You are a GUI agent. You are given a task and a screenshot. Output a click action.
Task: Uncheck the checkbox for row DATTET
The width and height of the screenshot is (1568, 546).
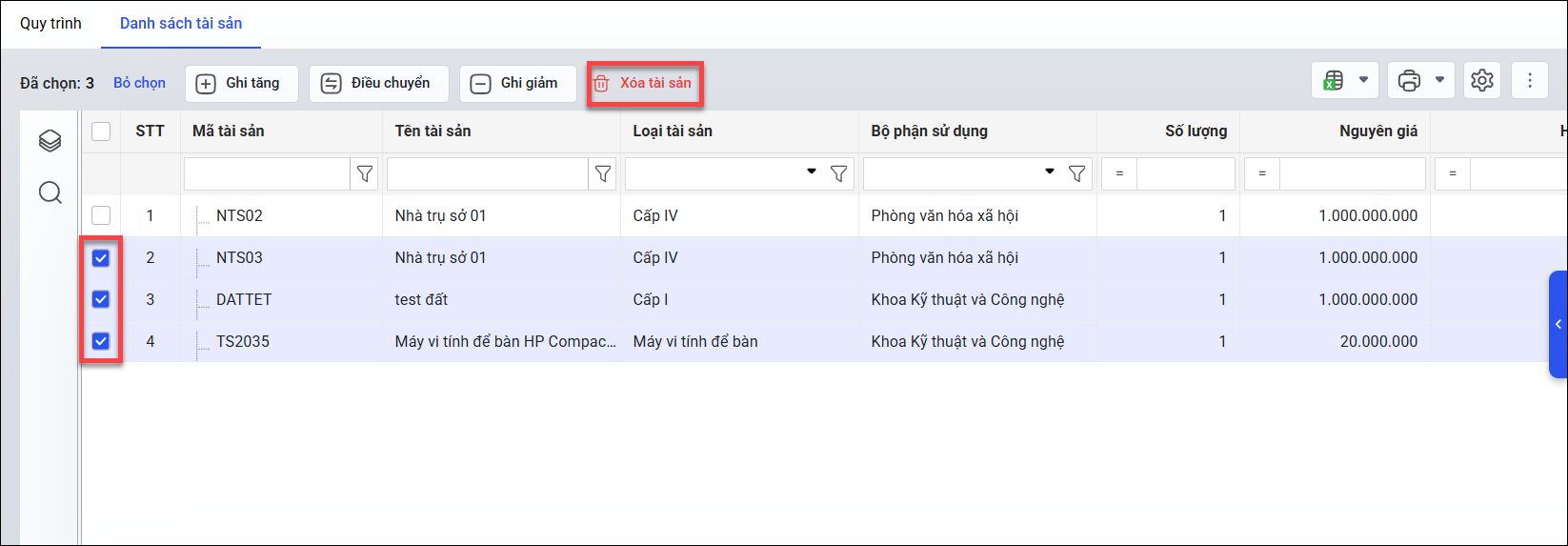pos(101,299)
